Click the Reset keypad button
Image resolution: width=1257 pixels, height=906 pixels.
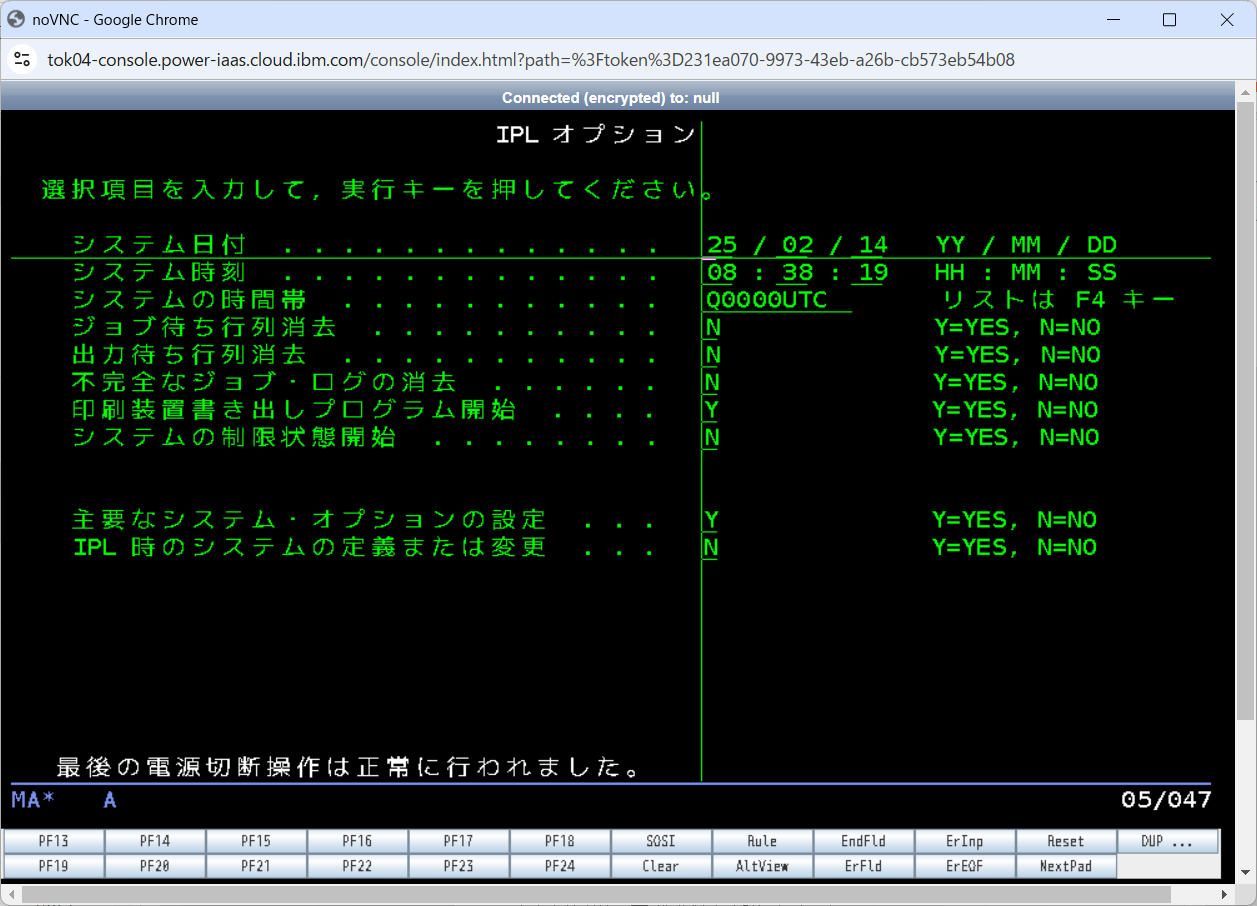click(x=1066, y=841)
